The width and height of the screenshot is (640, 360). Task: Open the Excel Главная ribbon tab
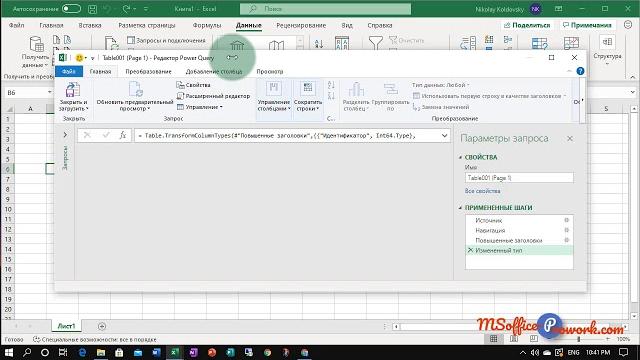(x=51, y=25)
